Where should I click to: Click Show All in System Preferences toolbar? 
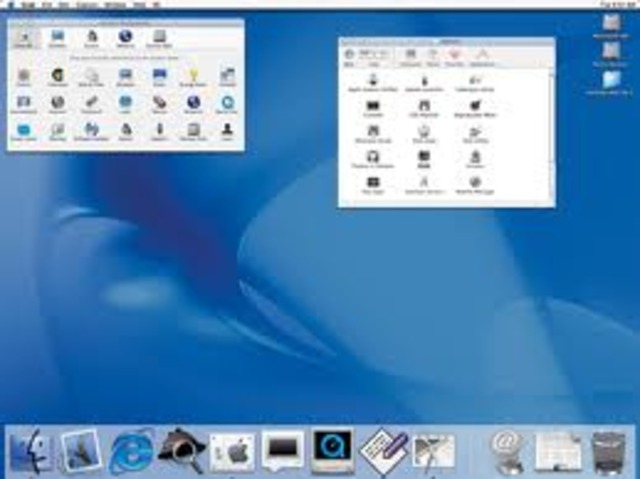24,39
